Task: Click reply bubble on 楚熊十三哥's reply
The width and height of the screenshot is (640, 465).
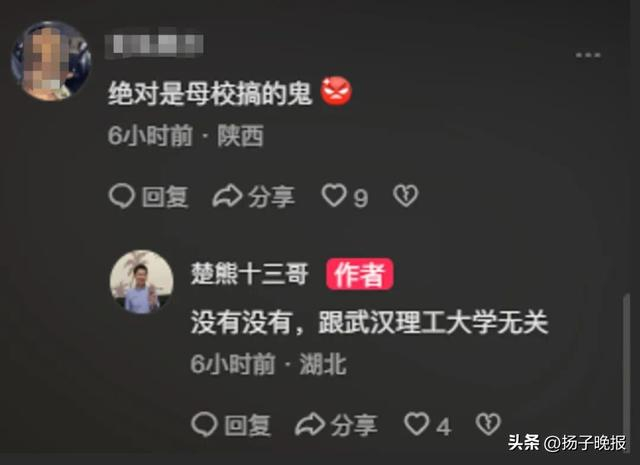Action: (204, 424)
